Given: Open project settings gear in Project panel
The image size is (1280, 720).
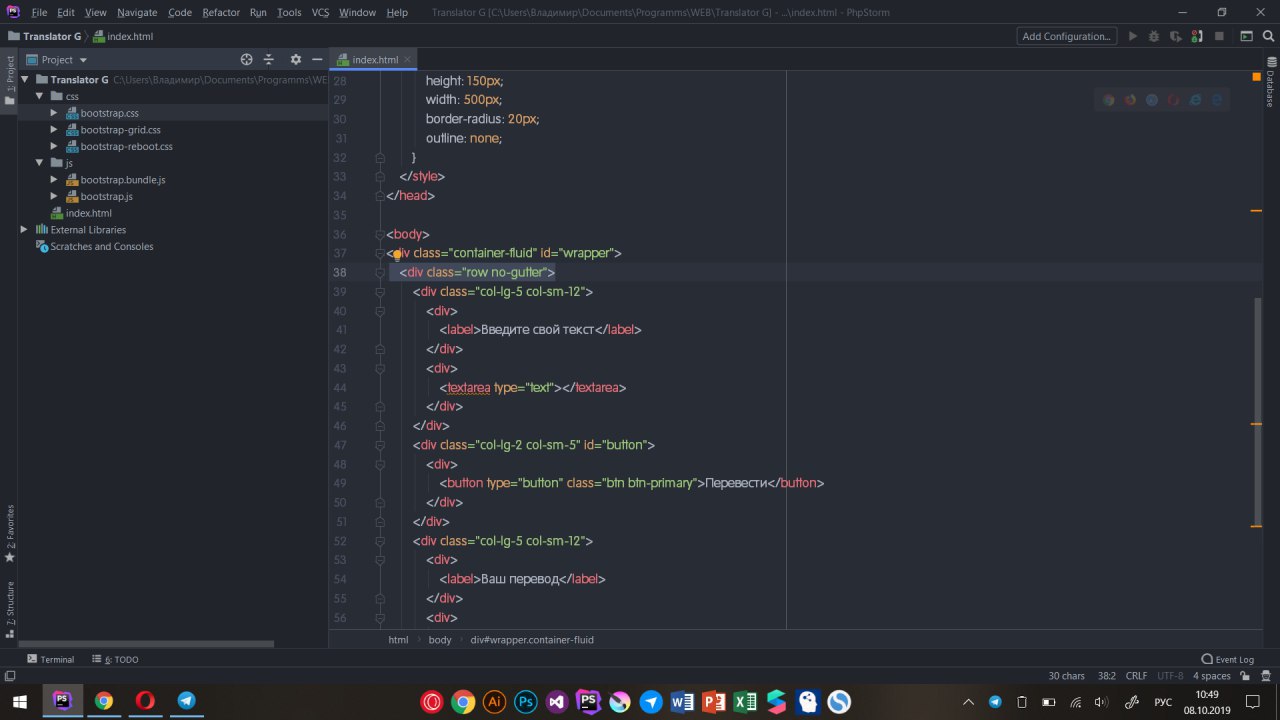Looking at the screenshot, I should pyautogui.click(x=295, y=60).
